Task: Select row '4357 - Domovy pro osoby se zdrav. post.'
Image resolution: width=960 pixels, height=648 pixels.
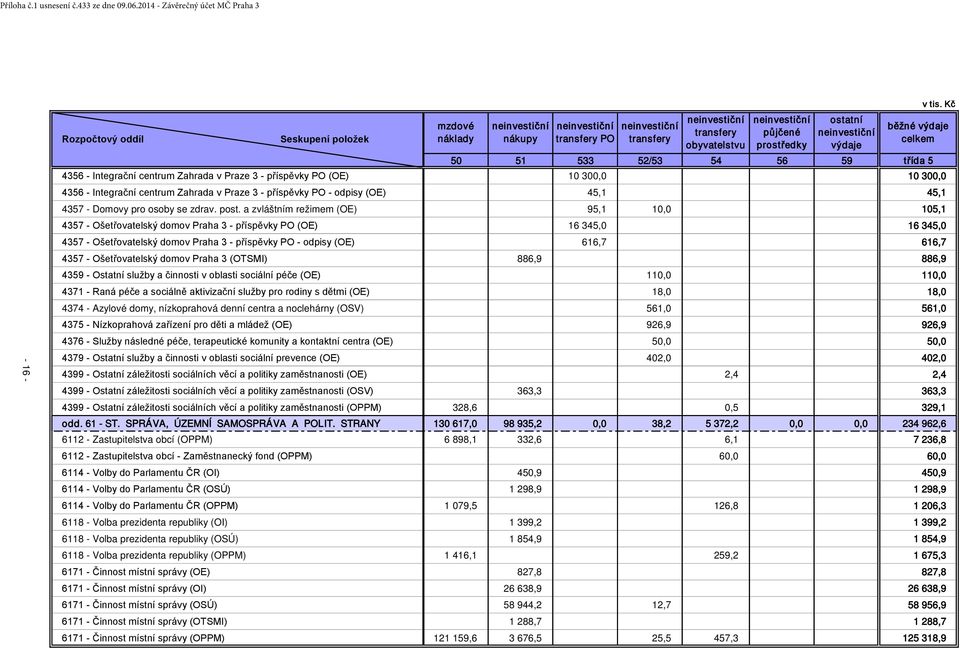Action: click(503, 209)
